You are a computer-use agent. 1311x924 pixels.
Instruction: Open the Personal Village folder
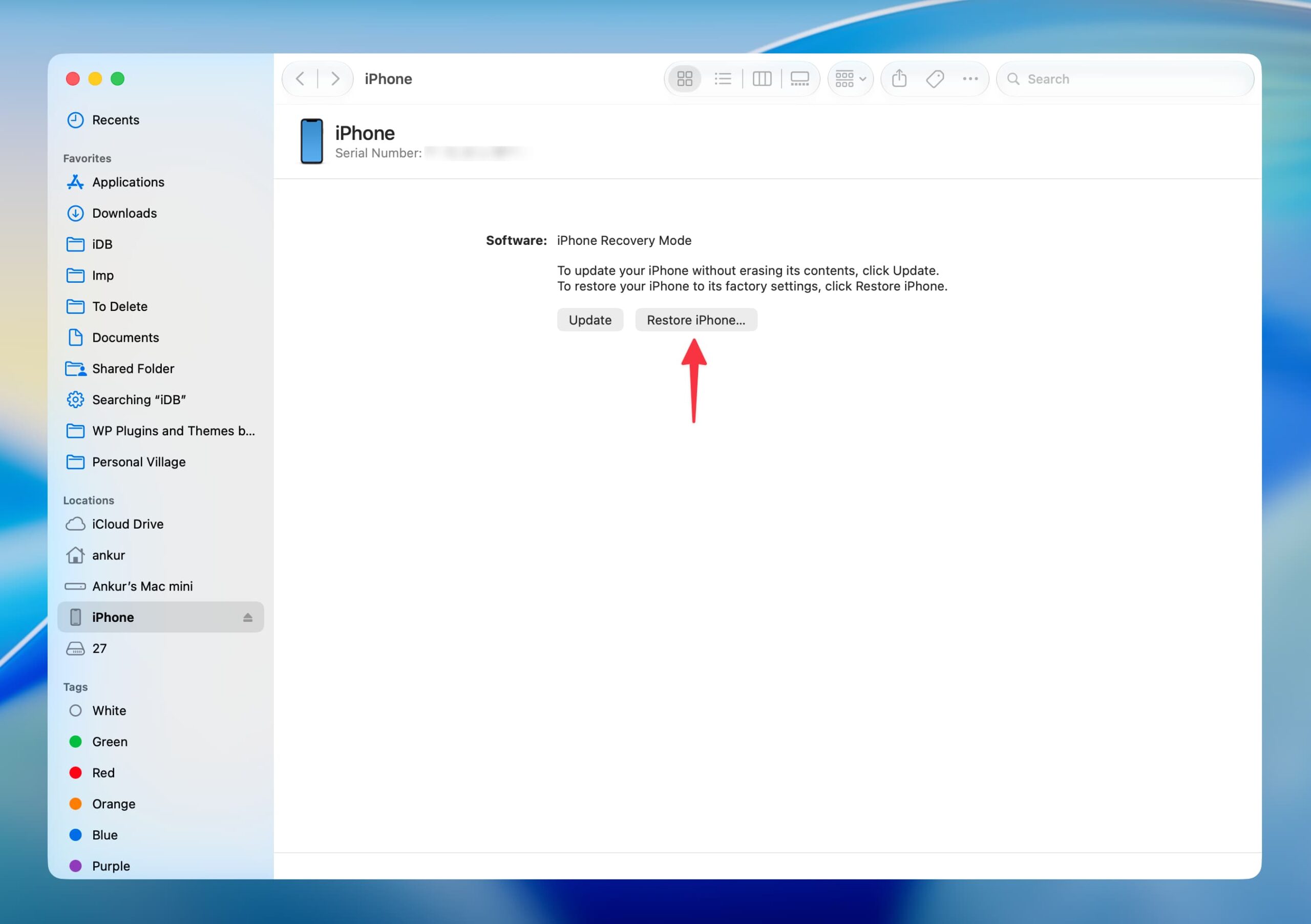(x=160, y=462)
